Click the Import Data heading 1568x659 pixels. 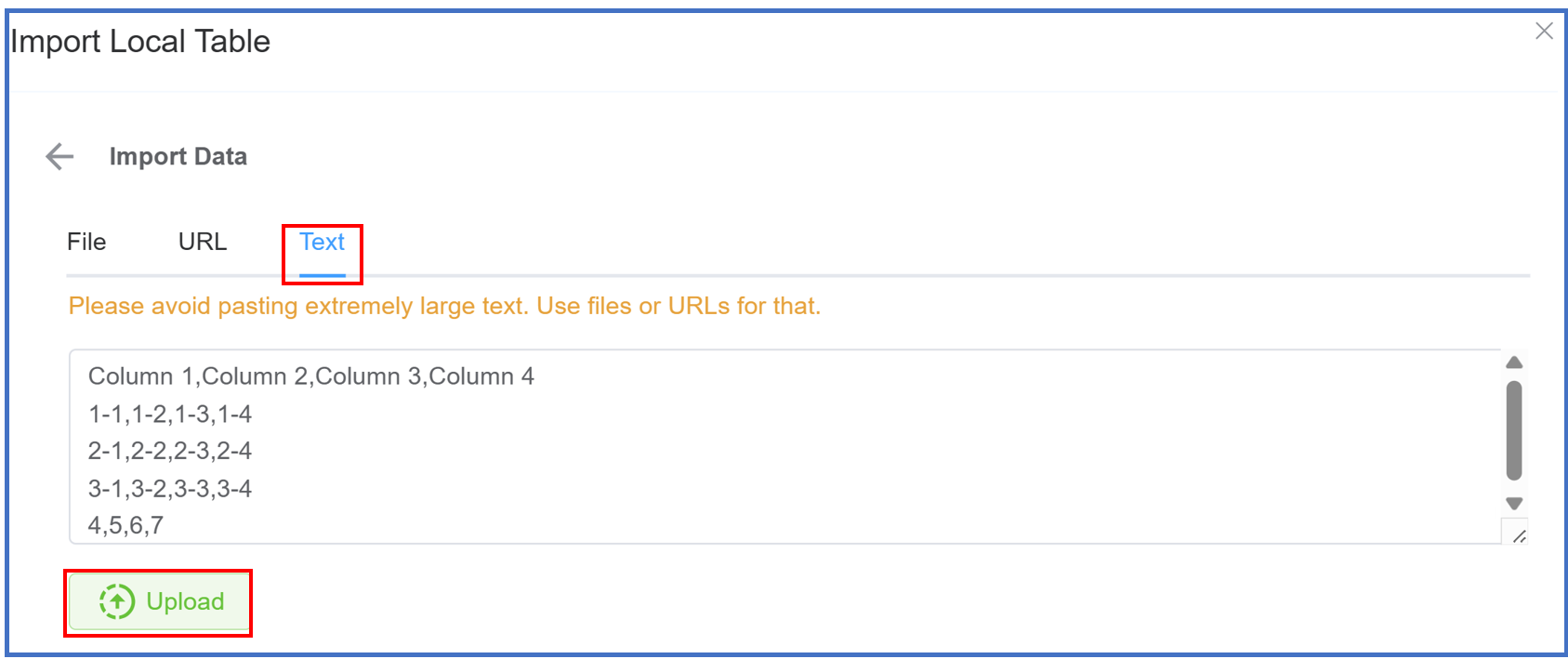[178, 156]
